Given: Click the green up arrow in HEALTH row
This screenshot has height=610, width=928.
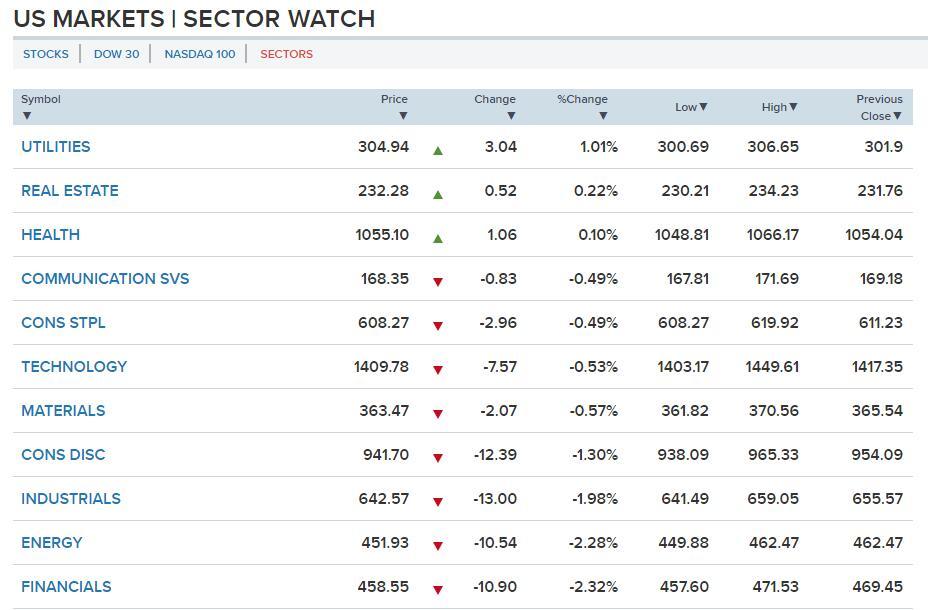Looking at the screenshot, I should (437, 239).
